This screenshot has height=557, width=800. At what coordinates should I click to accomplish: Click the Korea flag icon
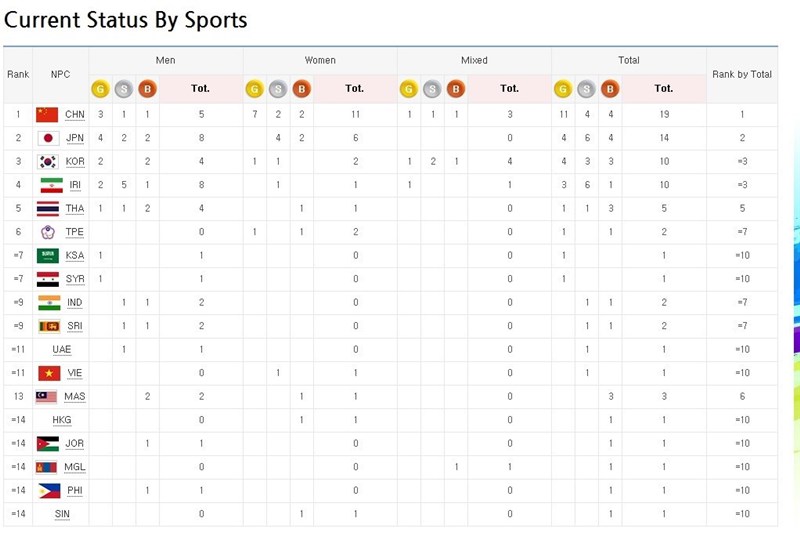48,162
